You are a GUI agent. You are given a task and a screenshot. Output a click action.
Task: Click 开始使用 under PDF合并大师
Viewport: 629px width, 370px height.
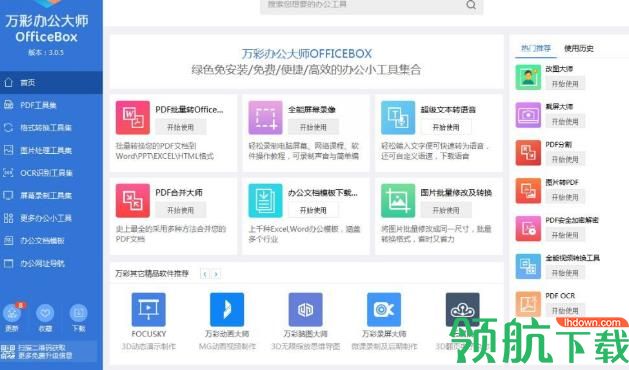click(181, 210)
